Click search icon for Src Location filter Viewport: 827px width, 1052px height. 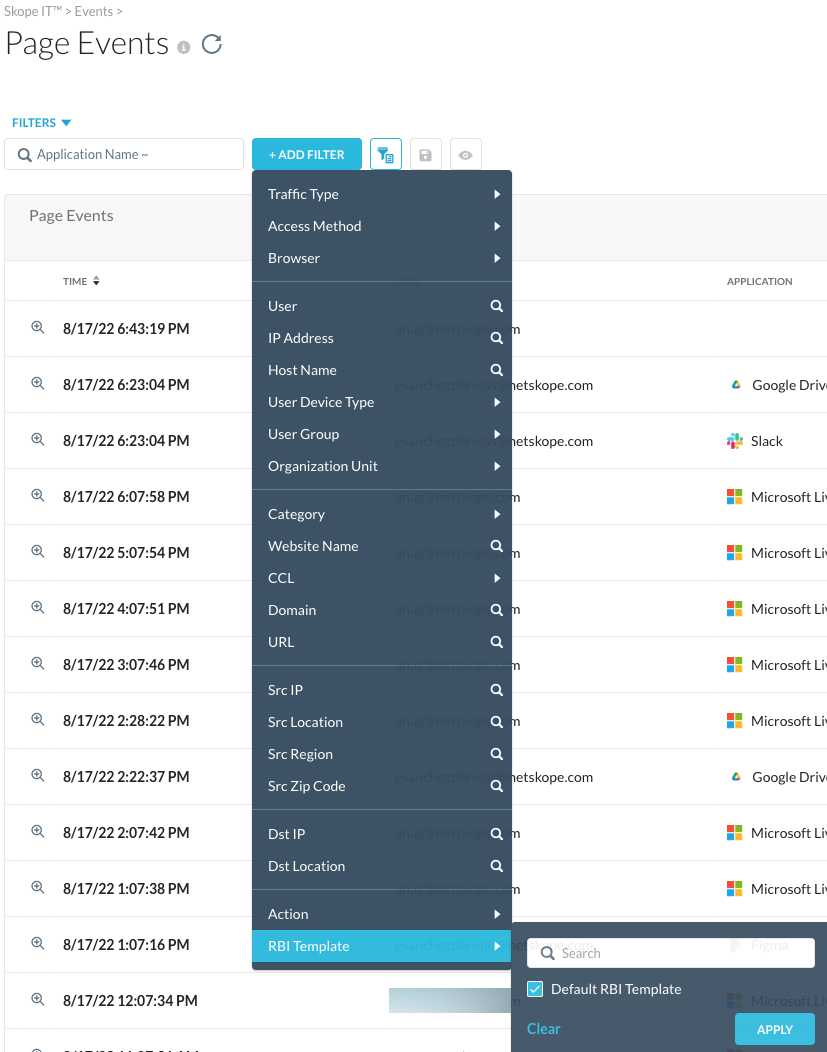pyautogui.click(x=496, y=722)
